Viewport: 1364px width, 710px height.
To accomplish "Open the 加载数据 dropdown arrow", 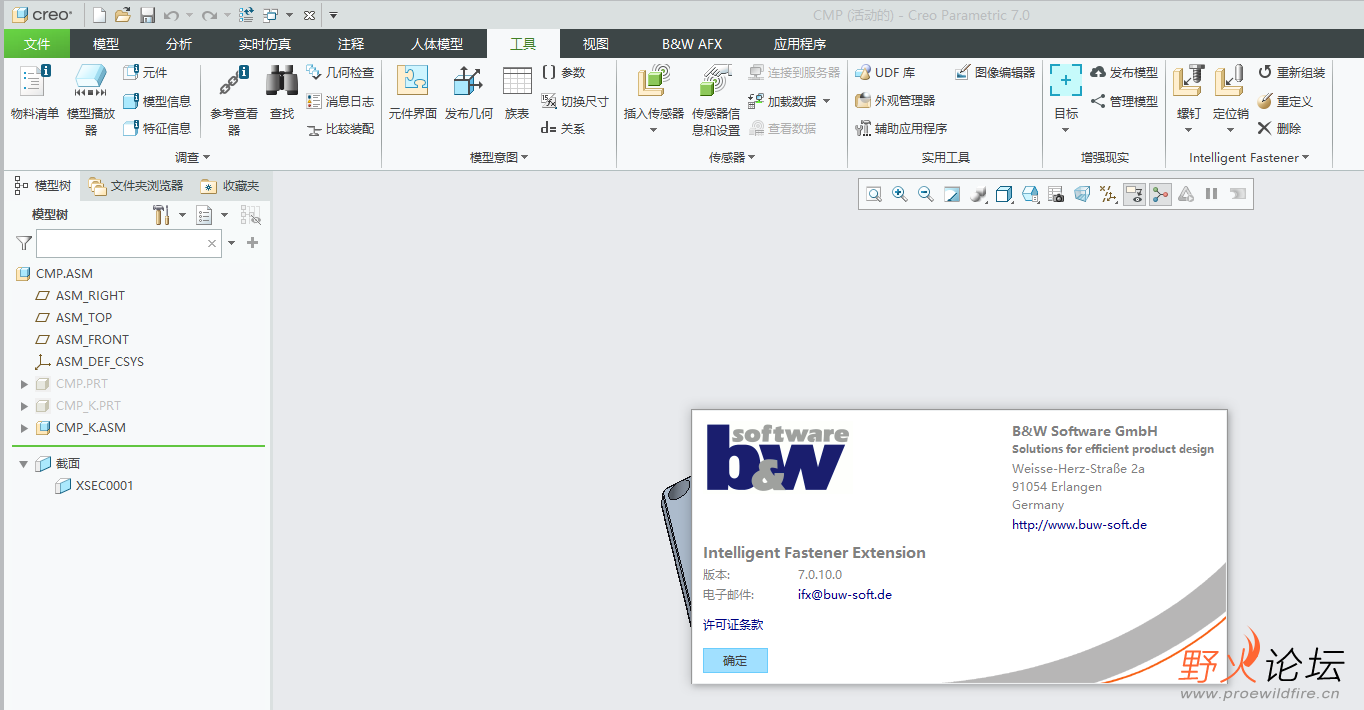I will click(827, 101).
